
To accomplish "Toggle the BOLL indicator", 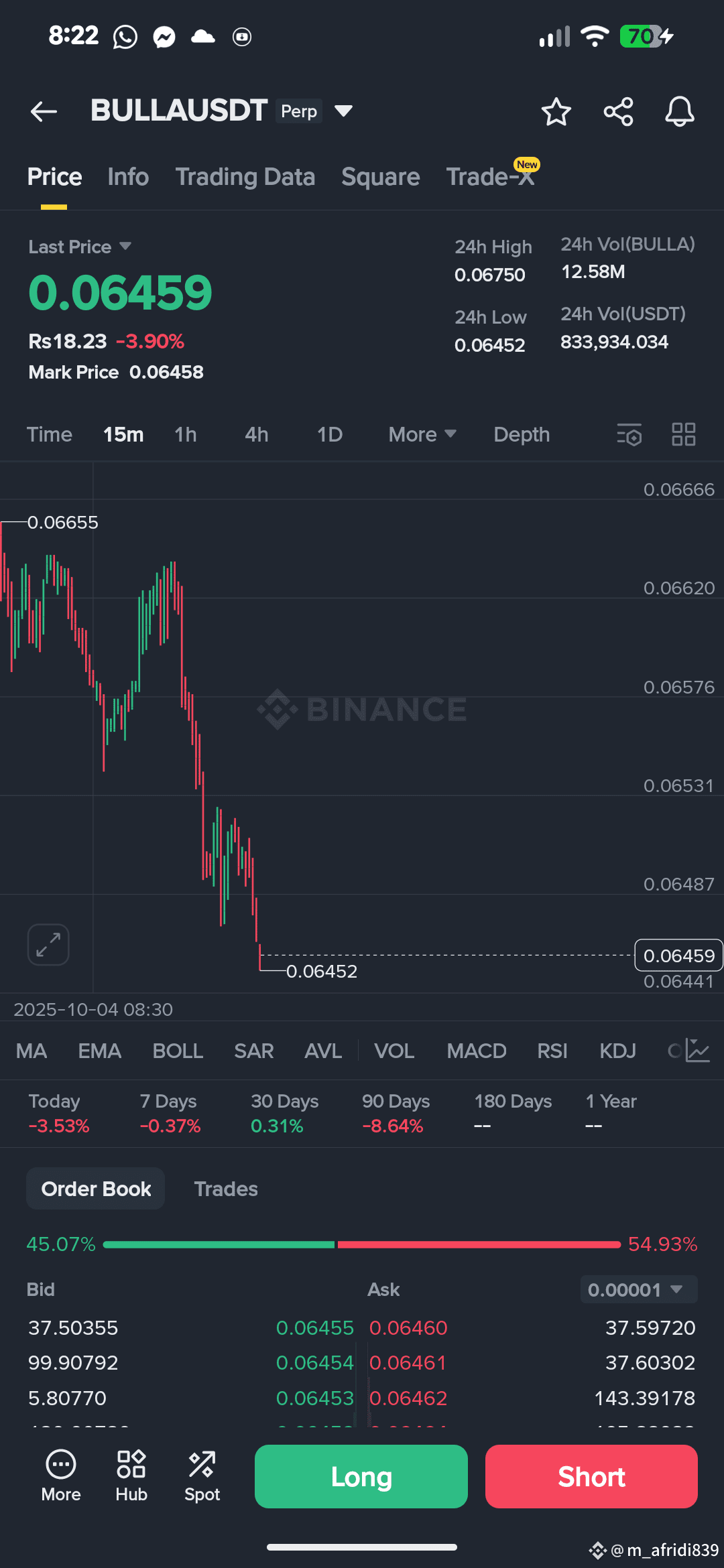I will coord(178,1051).
